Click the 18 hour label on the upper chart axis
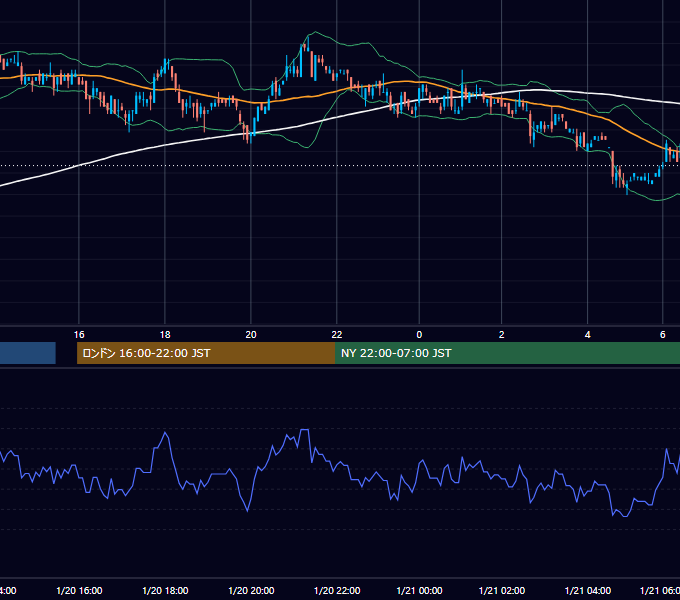 coord(165,335)
